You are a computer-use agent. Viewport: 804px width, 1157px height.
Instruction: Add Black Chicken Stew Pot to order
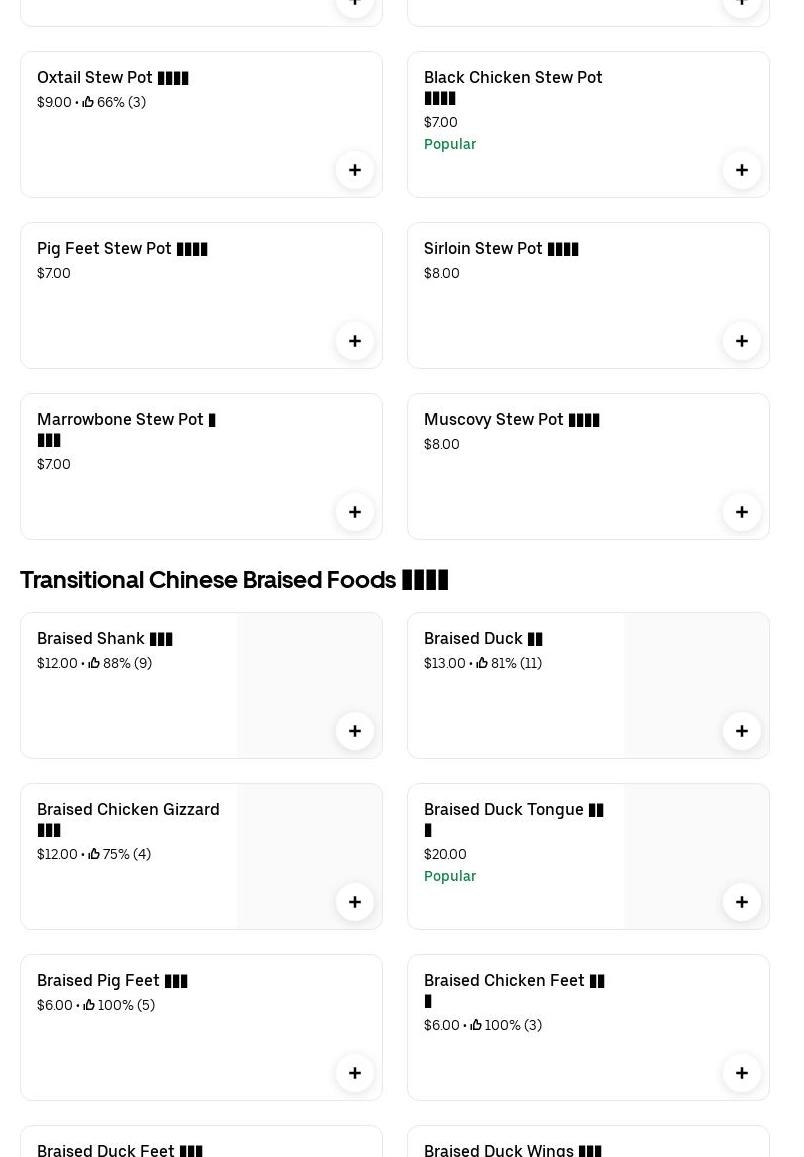(742, 170)
